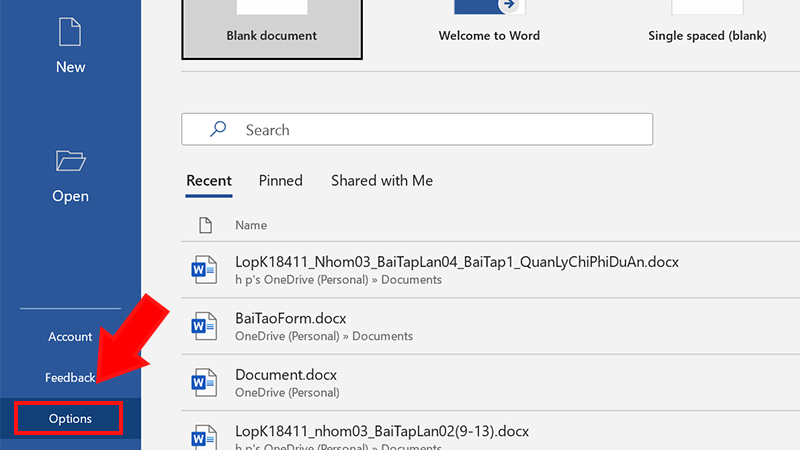Click path under BaiTaoForm.docx
The width and height of the screenshot is (800, 450).
324,336
